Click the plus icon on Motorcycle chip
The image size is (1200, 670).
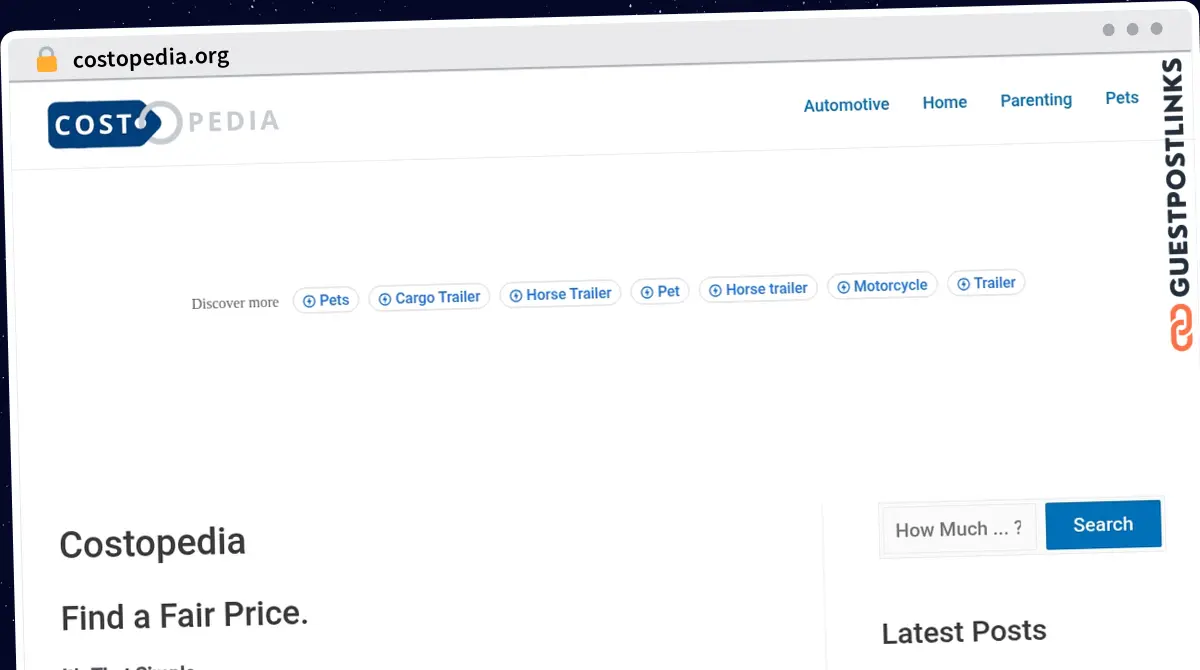click(x=843, y=287)
